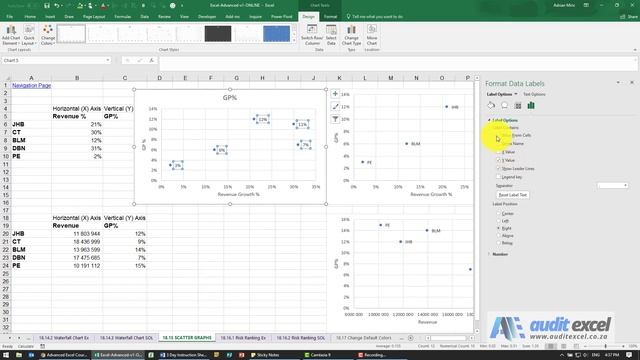Select cell A6 containing JHB

click(31, 124)
